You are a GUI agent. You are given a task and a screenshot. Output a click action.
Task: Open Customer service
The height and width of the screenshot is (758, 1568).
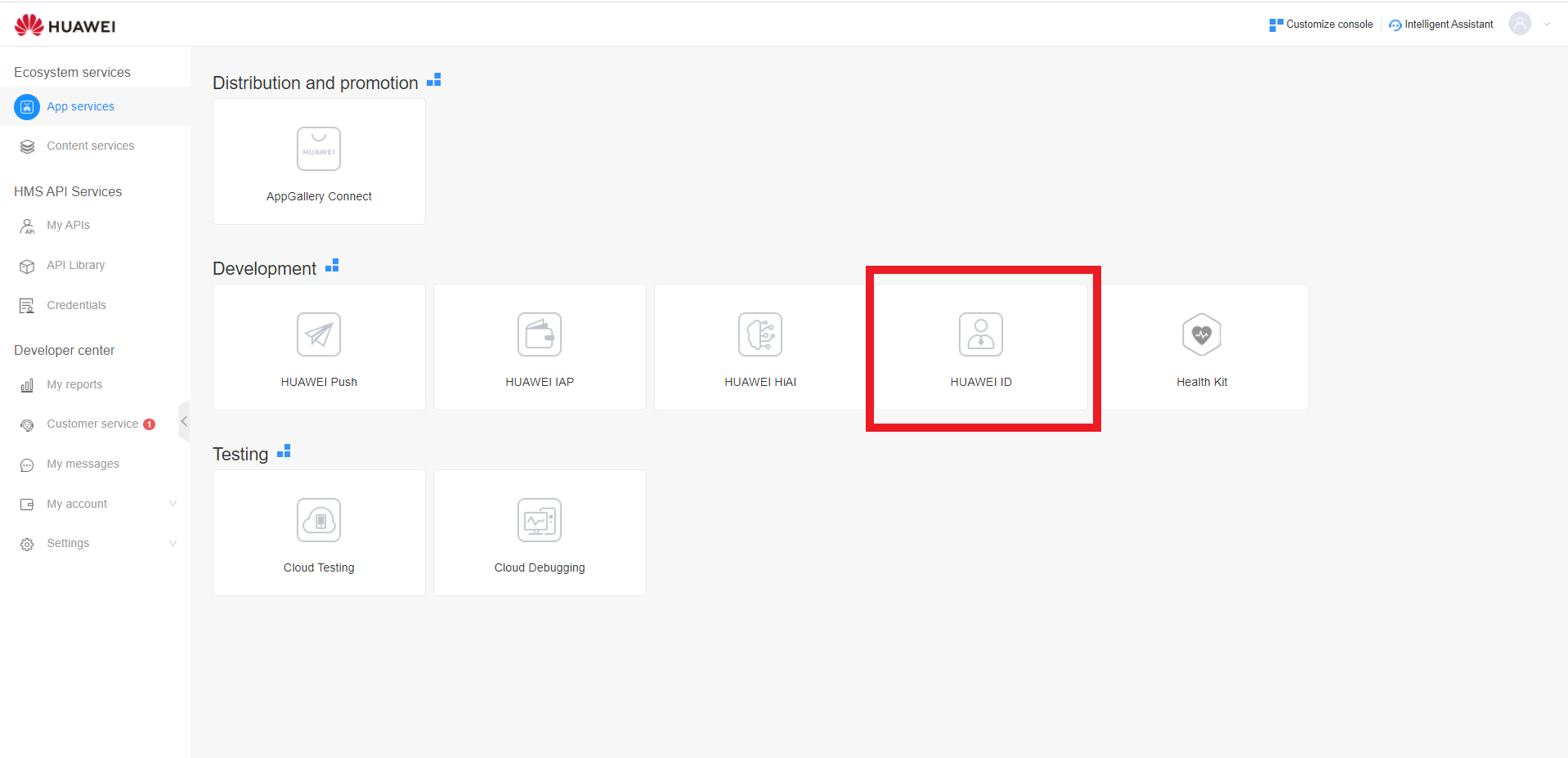point(92,424)
